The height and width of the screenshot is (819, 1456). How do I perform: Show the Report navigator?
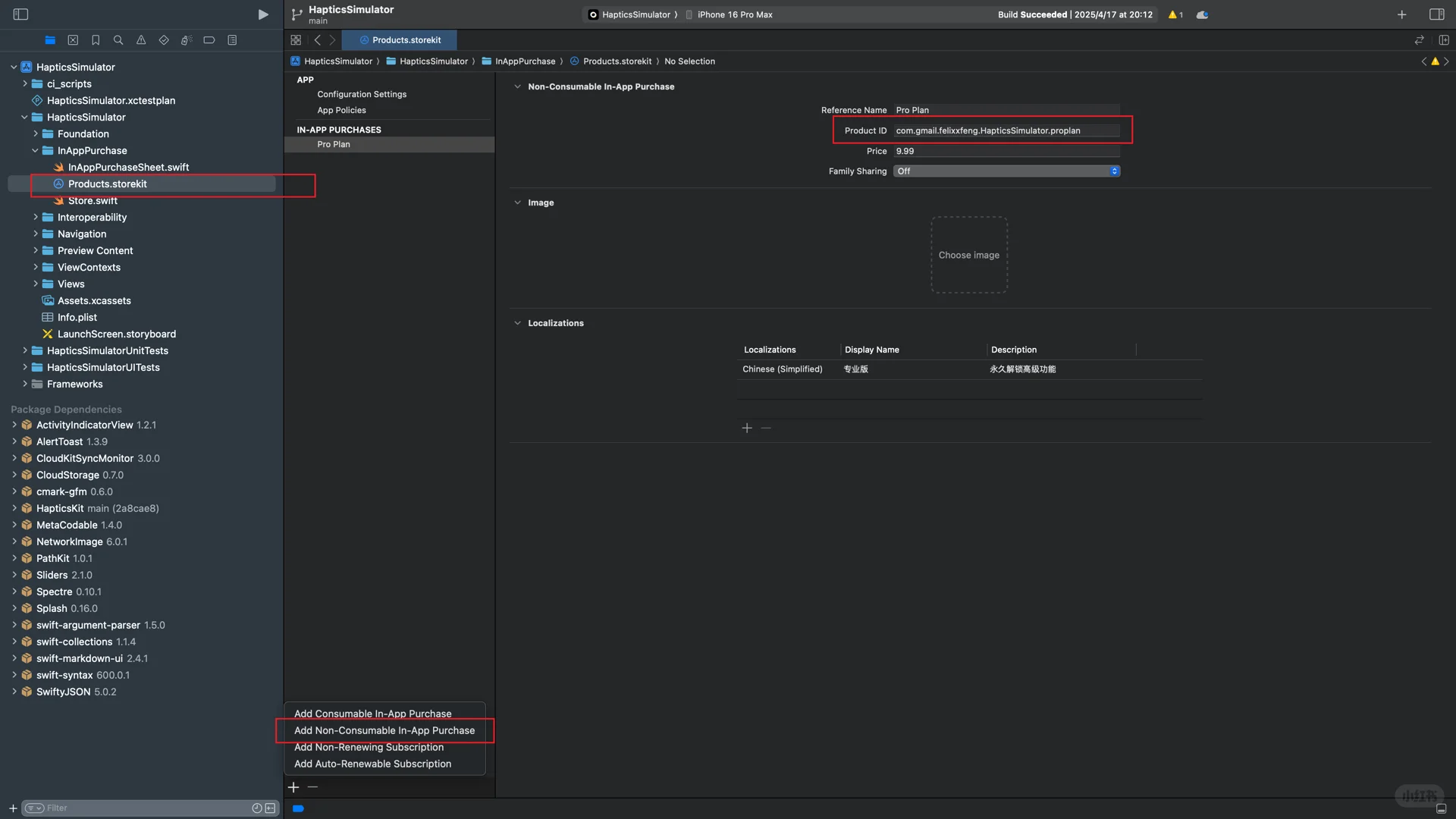click(x=232, y=40)
